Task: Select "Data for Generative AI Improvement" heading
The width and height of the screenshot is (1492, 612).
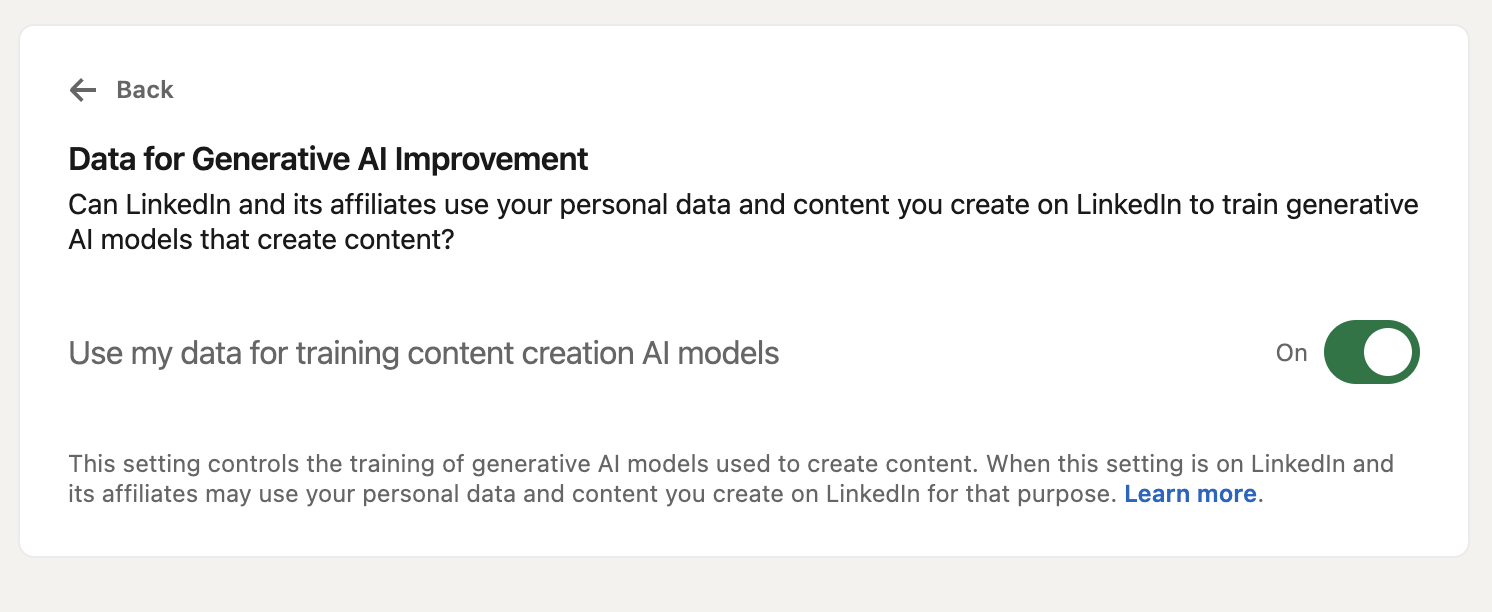Action: coord(328,159)
